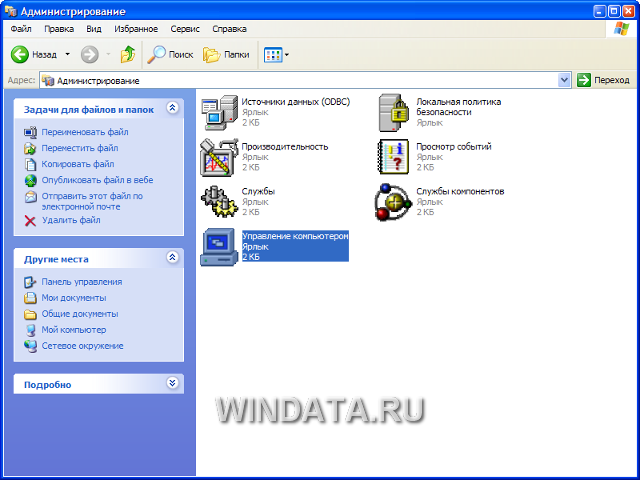Click Переименовать файл link

pyautogui.click(x=85, y=132)
